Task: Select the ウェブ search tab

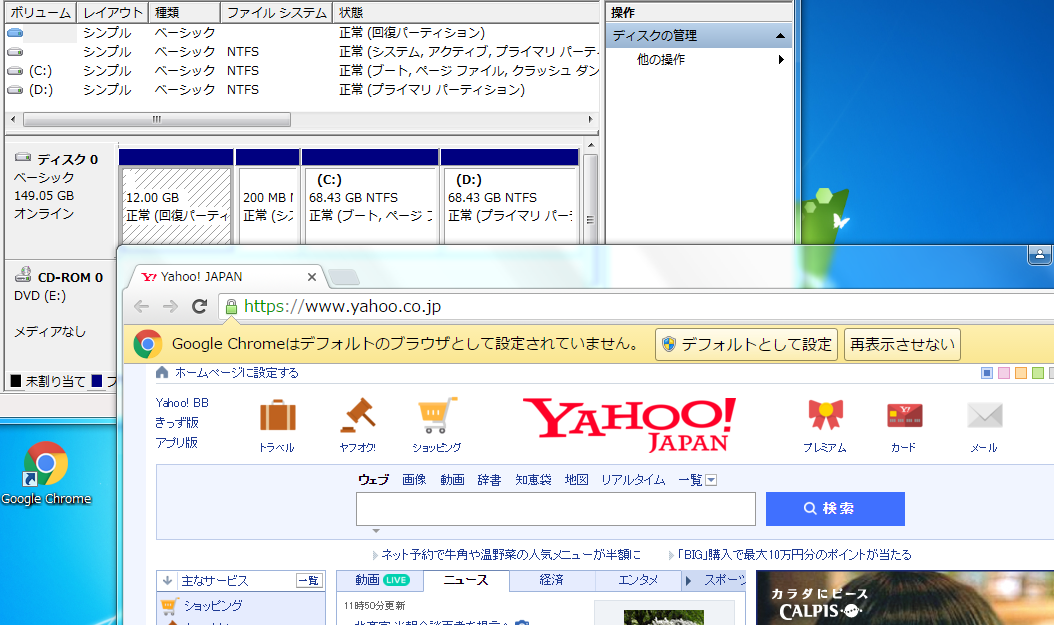Action: click(374, 480)
